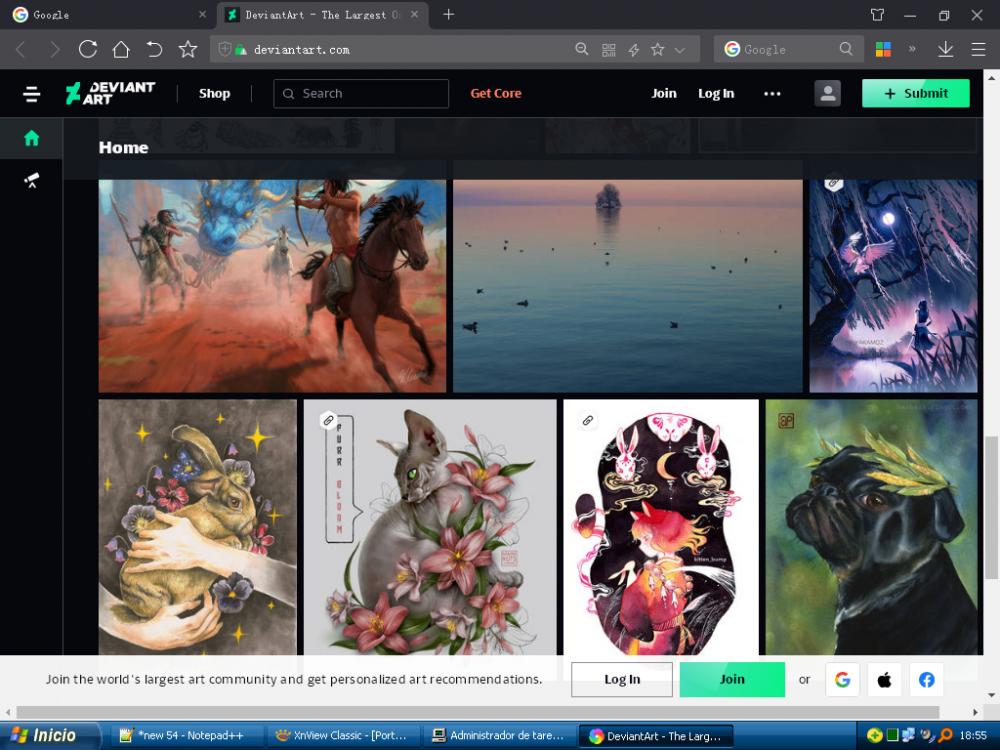Screen dimensions: 1000x750
Task: Sign in with Facebook icon
Action: (x=927, y=680)
